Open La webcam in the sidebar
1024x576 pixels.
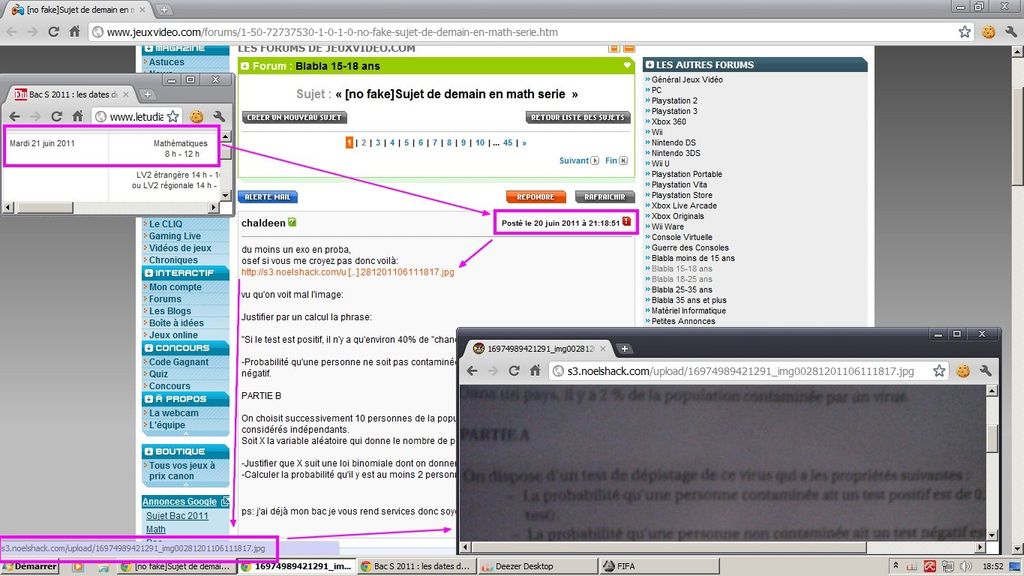coord(173,413)
